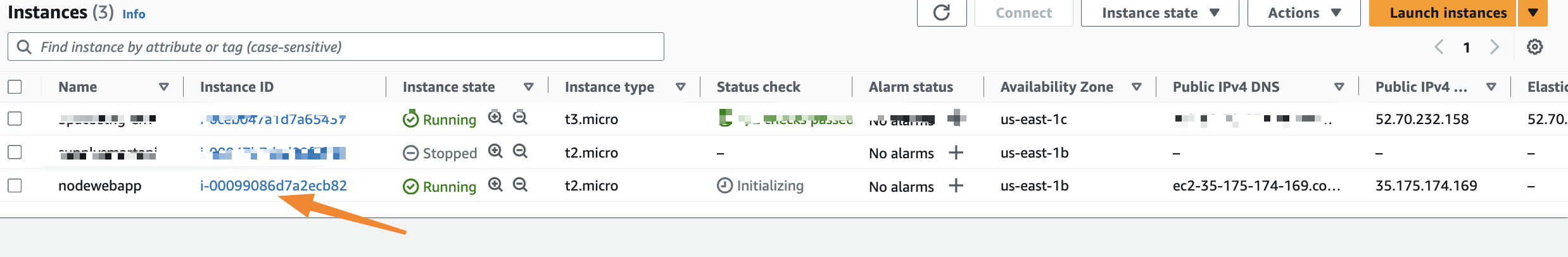Click zoom out icon on t3.micro row

point(520,118)
